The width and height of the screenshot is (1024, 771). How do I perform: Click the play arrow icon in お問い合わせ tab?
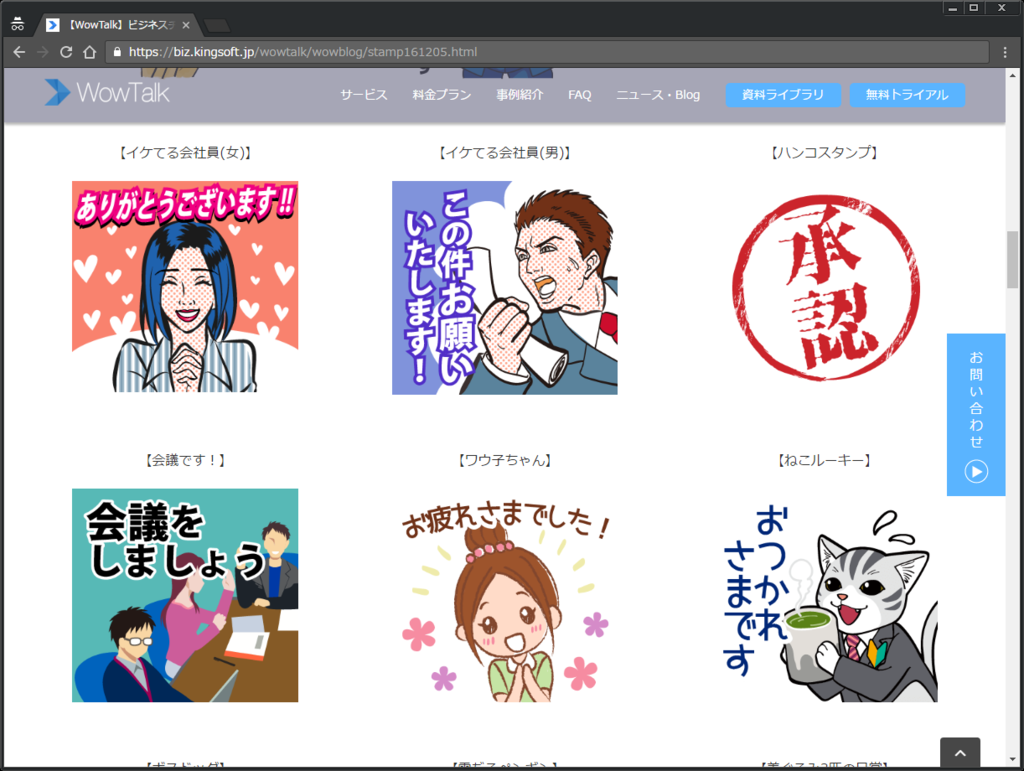point(976,471)
